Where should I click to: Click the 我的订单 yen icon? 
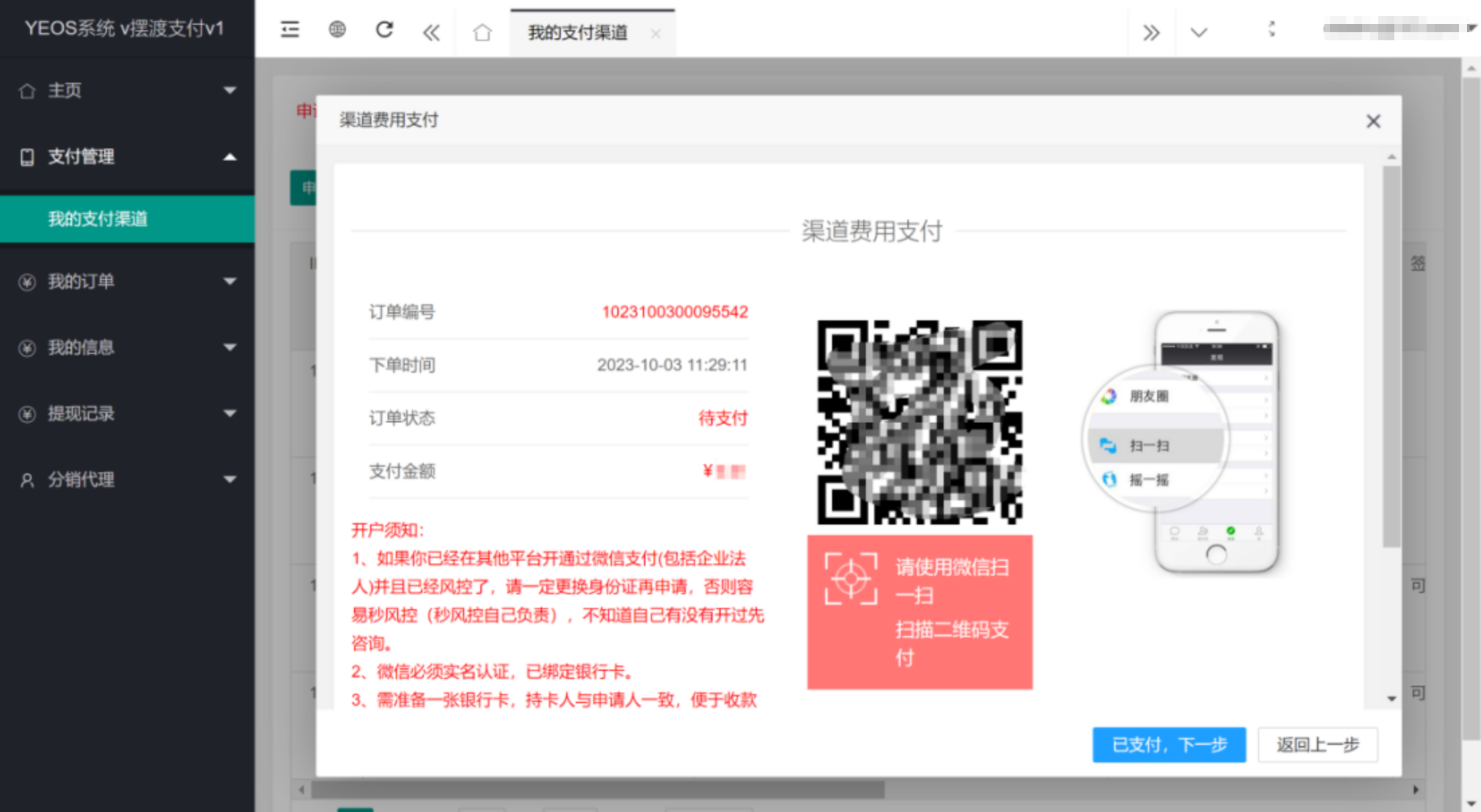(x=27, y=282)
